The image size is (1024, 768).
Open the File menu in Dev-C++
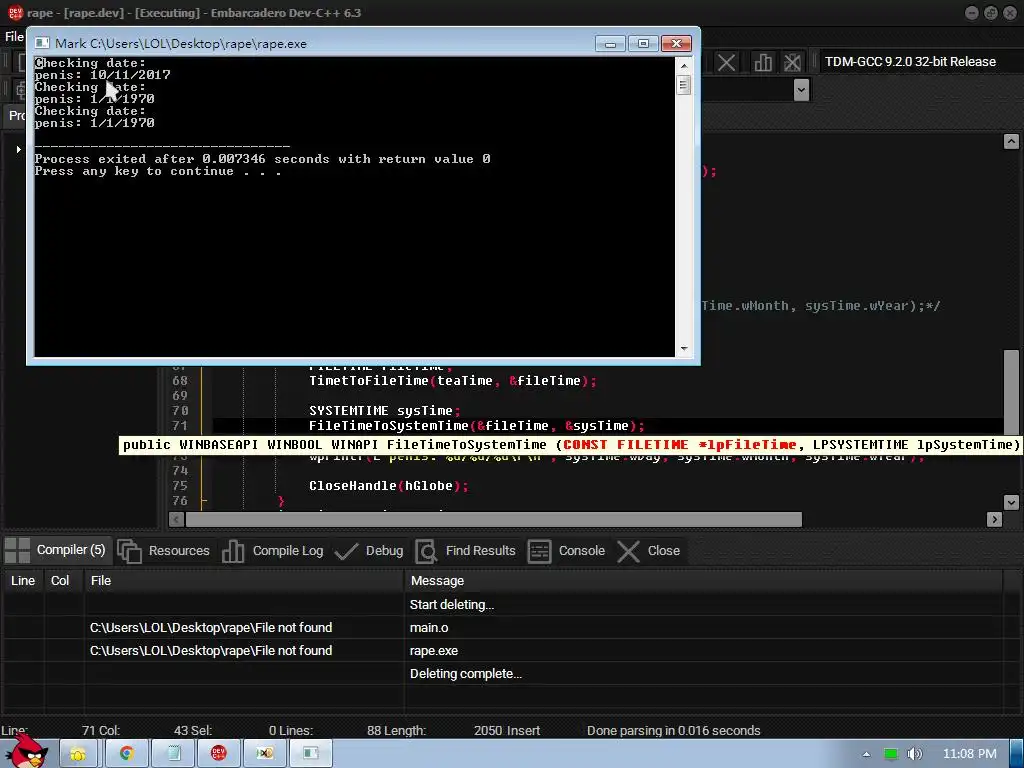(14, 37)
